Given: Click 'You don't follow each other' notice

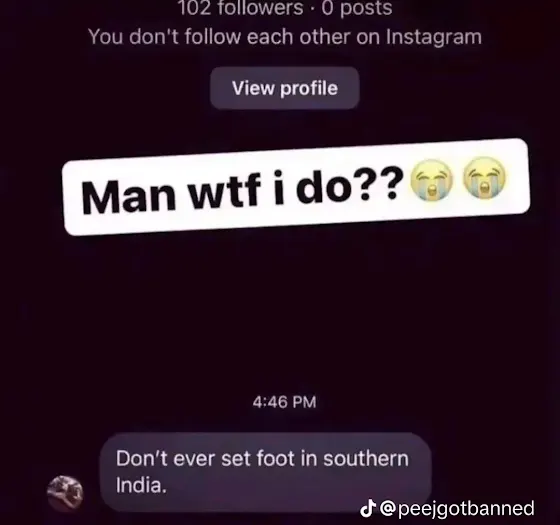Looking at the screenshot, I should (285, 37).
